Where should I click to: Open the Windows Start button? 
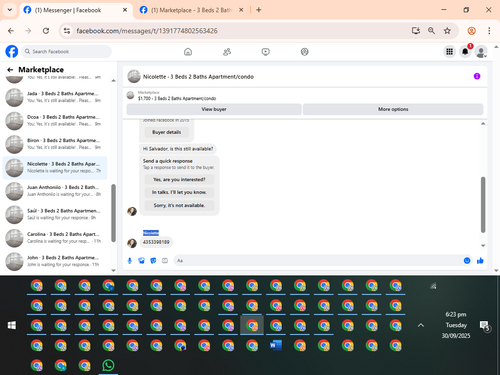coord(12,325)
